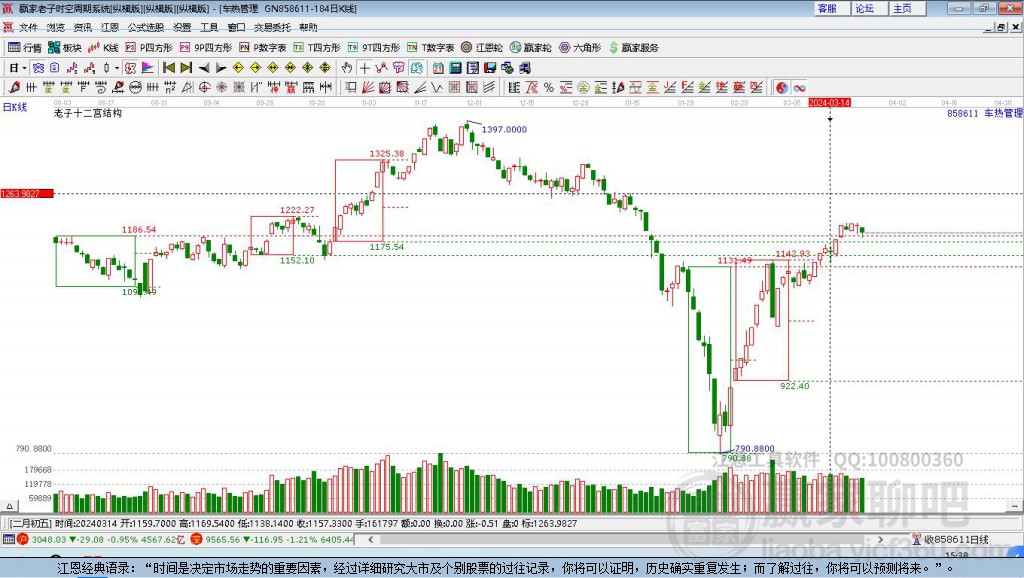The image size is (1024, 578).
Task: Click the triangle button at the volume panel corner
Action: [x=9, y=506]
